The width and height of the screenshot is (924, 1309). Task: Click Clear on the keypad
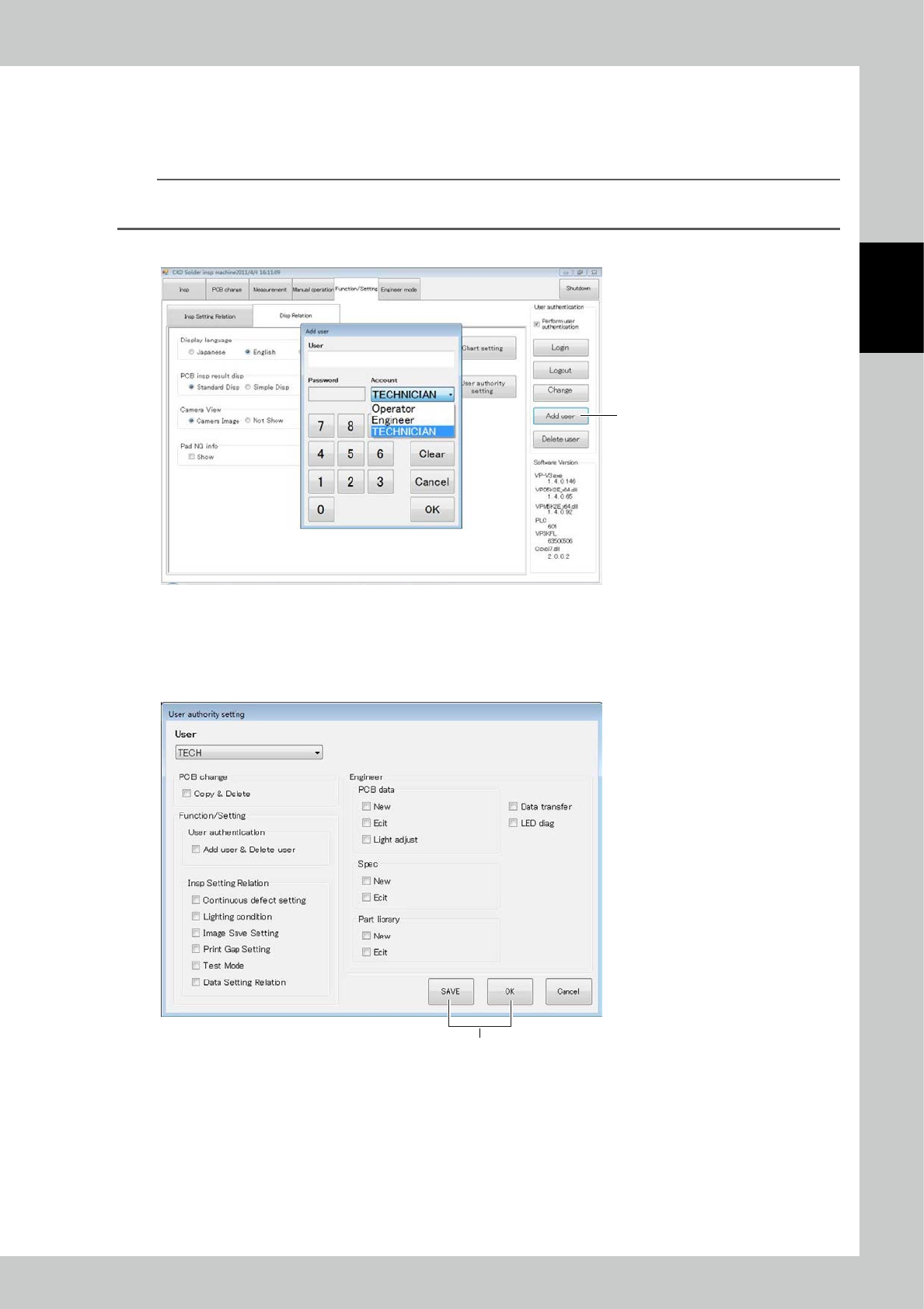pyautogui.click(x=432, y=454)
